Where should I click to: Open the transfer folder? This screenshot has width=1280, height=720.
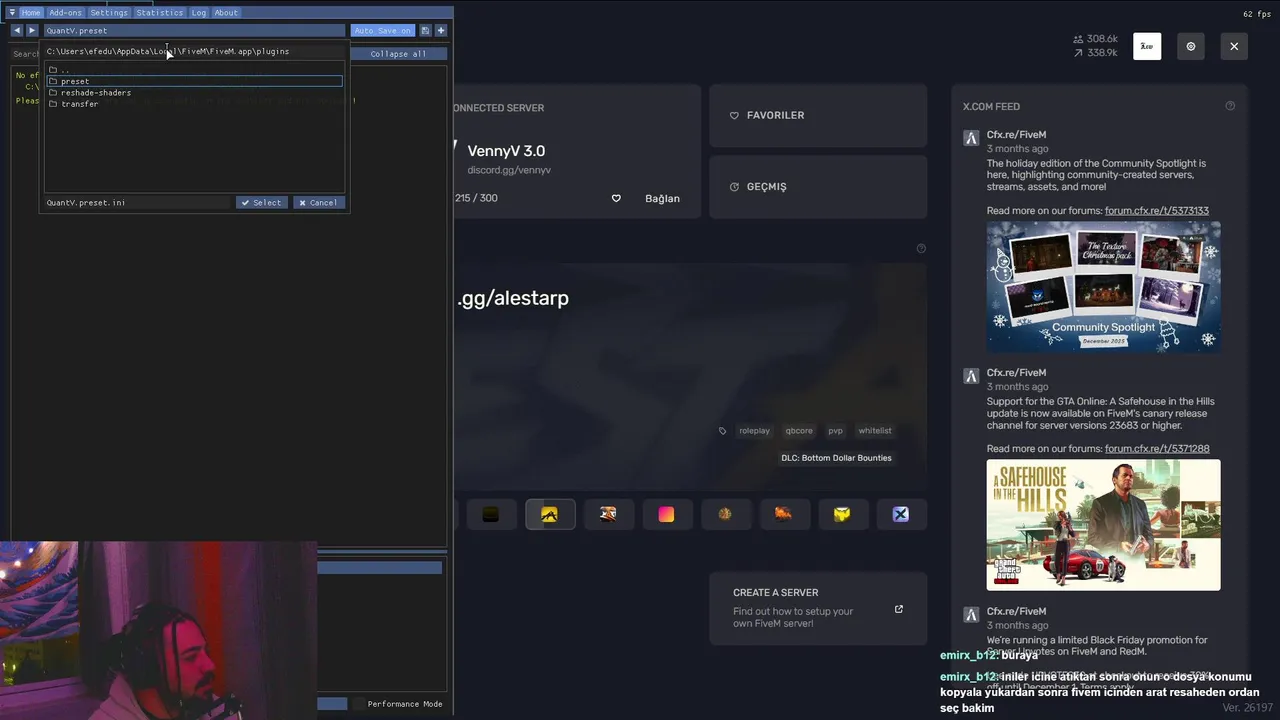(x=195, y=104)
